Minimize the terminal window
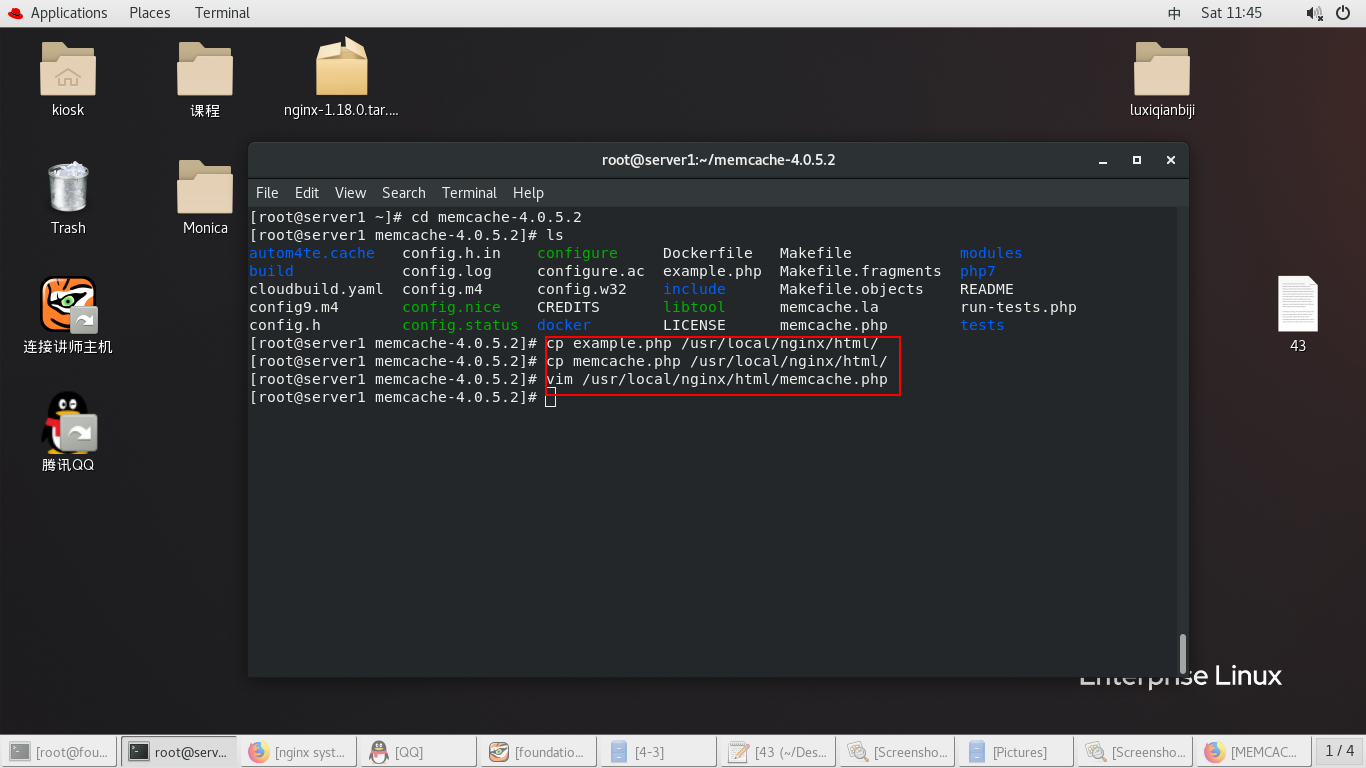Viewport: 1366px width, 768px height. point(1103,160)
